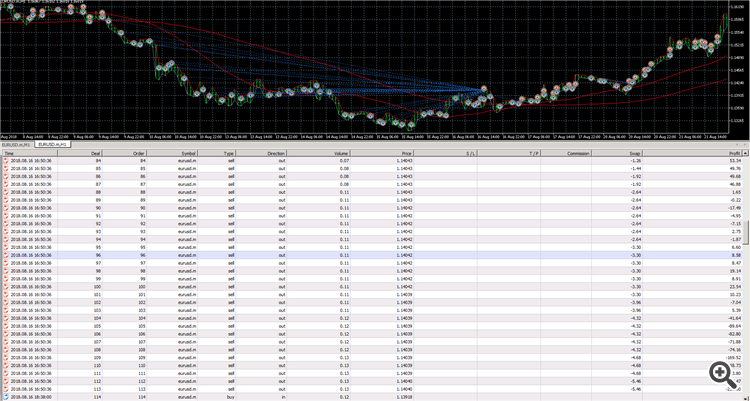Select the time cell 2018.08.16 18:38:00
Image resolution: width=750 pixels, height=401 pixels.
pyautogui.click(x=31, y=397)
